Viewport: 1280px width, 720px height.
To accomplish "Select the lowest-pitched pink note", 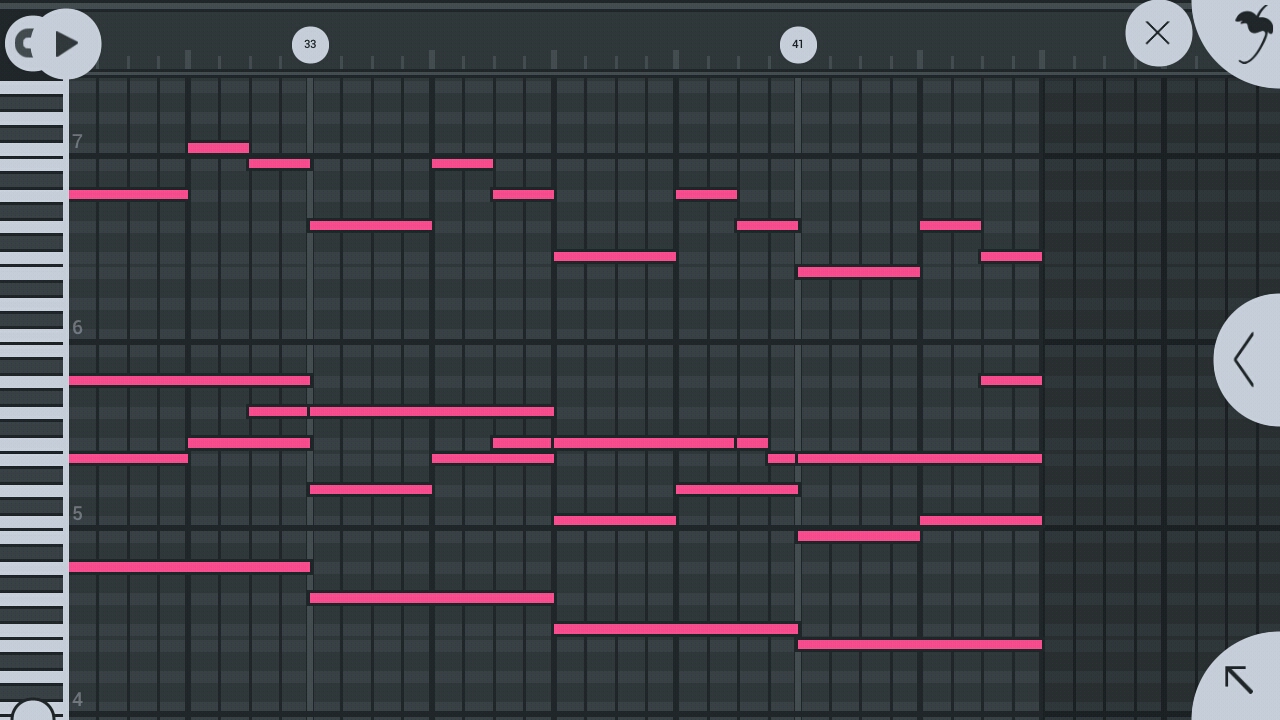I will pyautogui.click(x=920, y=645).
